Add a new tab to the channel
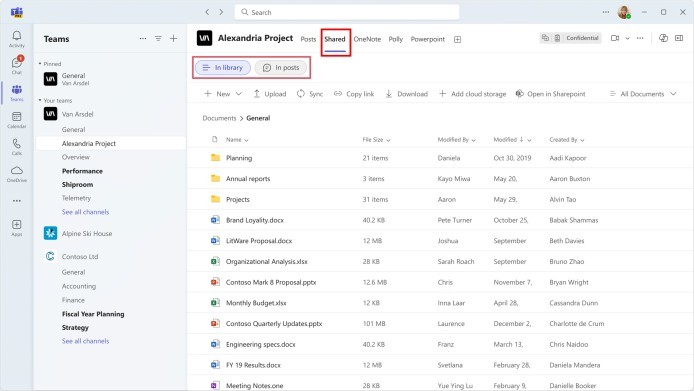This screenshot has width=694, height=391. (x=457, y=39)
